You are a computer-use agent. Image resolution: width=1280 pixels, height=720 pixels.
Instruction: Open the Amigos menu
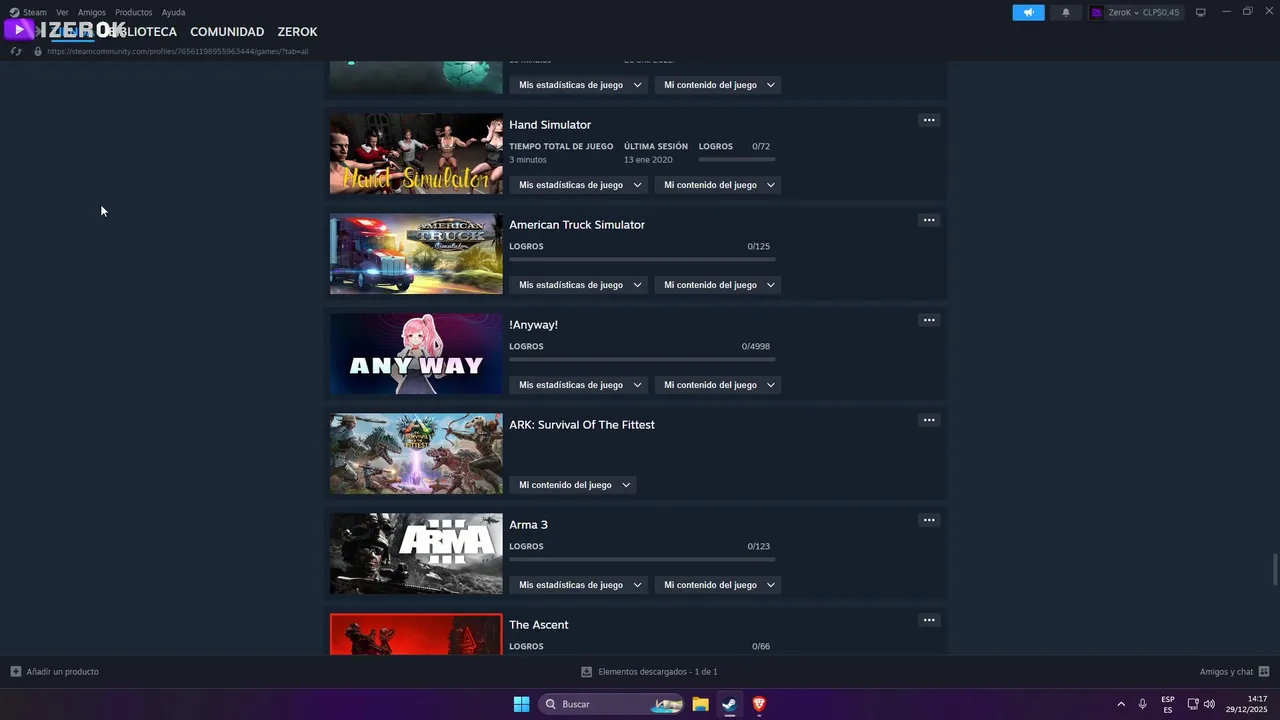coord(92,12)
